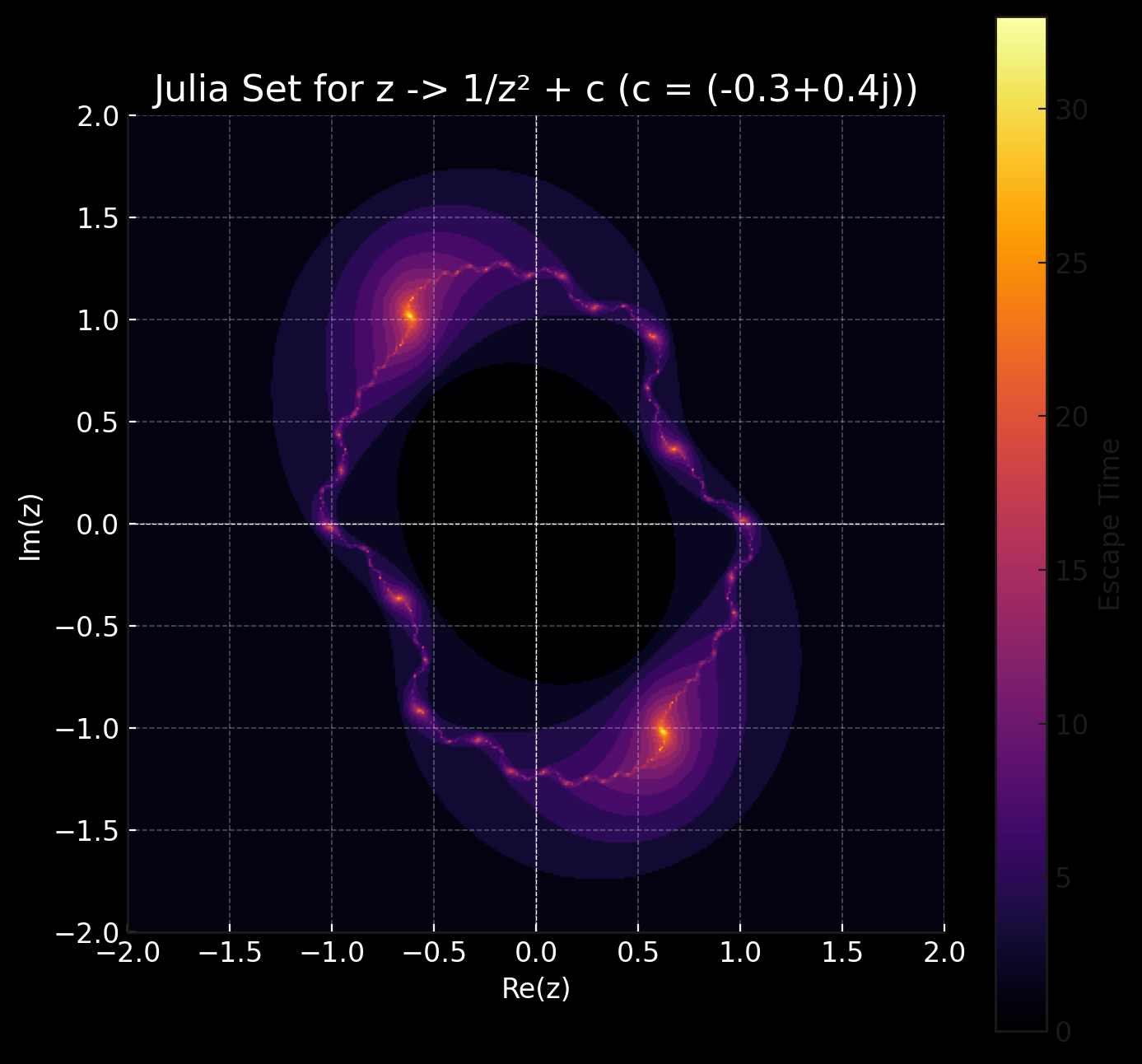Viewport: 1142px width, 1064px height.
Task: Click the colorbar gradient strip
Action: tap(1021, 524)
